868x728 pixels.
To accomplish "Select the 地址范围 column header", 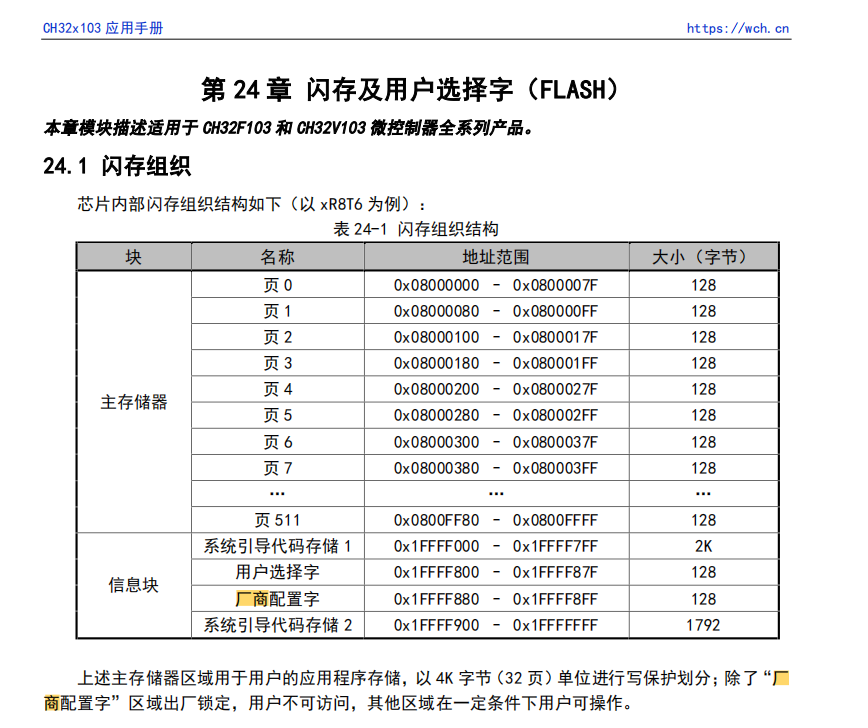I will point(496,257).
